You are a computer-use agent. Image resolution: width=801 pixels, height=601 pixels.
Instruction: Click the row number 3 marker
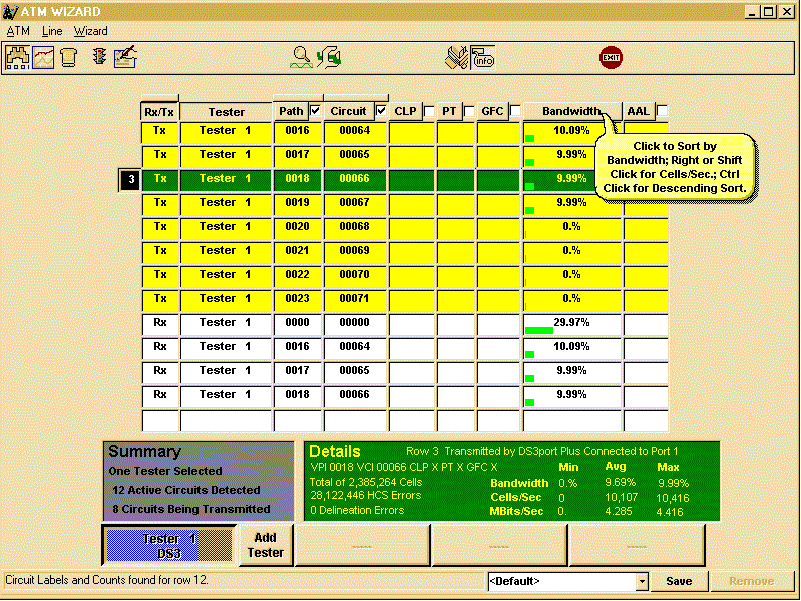130,179
